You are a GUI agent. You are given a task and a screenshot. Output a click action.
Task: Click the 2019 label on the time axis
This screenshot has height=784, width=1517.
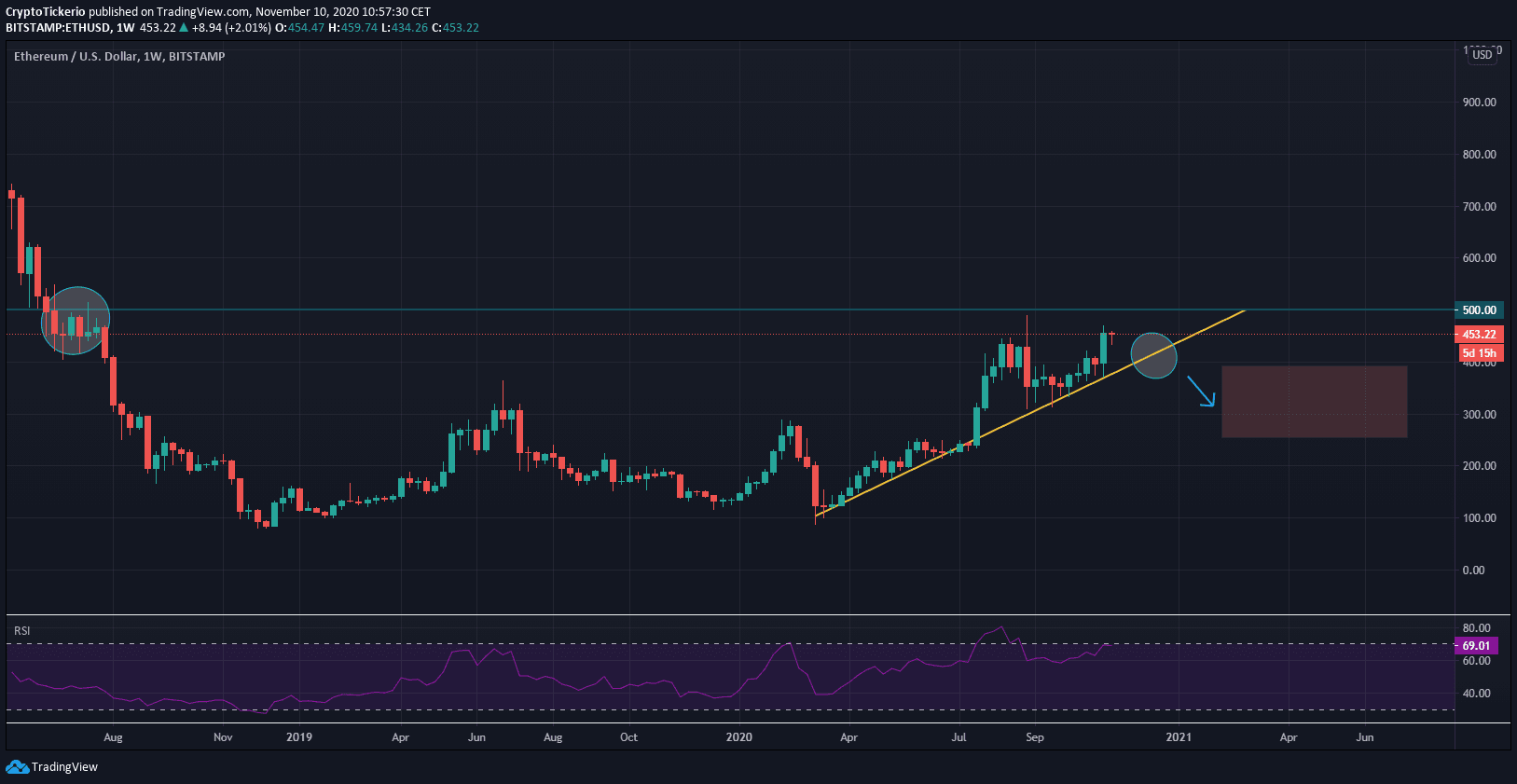[299, 737]
